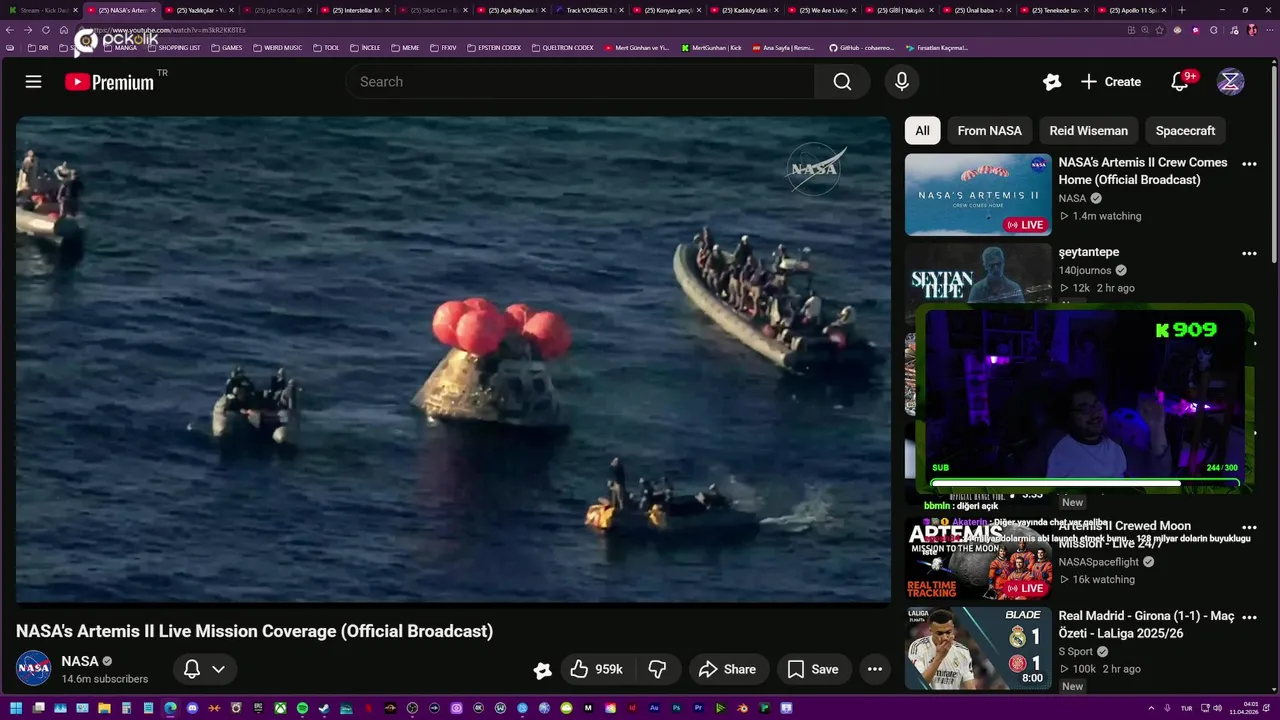1280x720 pixels.
Task: Select the Reid Wiseman filter chip
Action: click(x=1088, y=131)
